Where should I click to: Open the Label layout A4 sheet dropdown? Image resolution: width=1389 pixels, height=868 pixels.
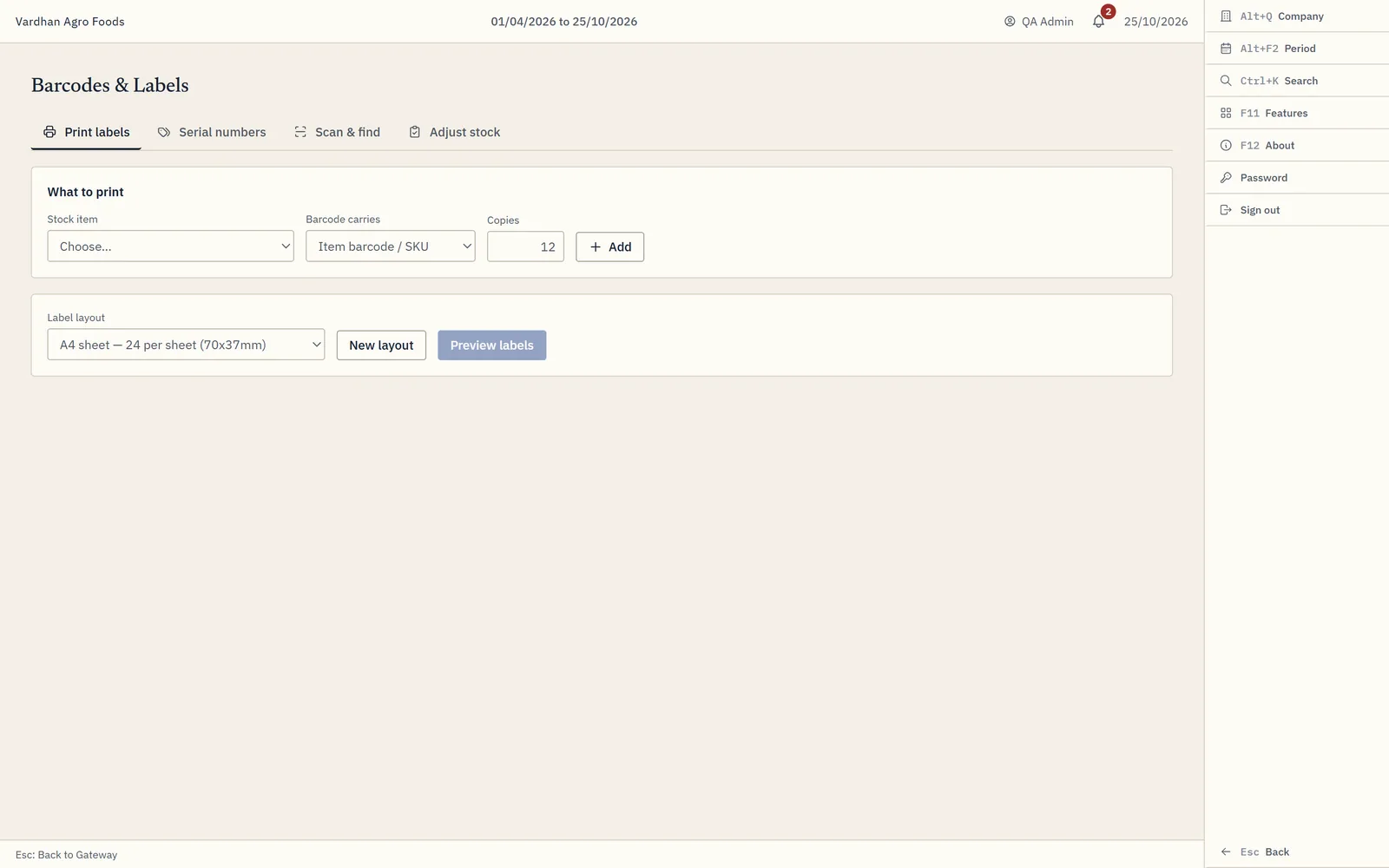pyautogui.click(x=186, y=344)
